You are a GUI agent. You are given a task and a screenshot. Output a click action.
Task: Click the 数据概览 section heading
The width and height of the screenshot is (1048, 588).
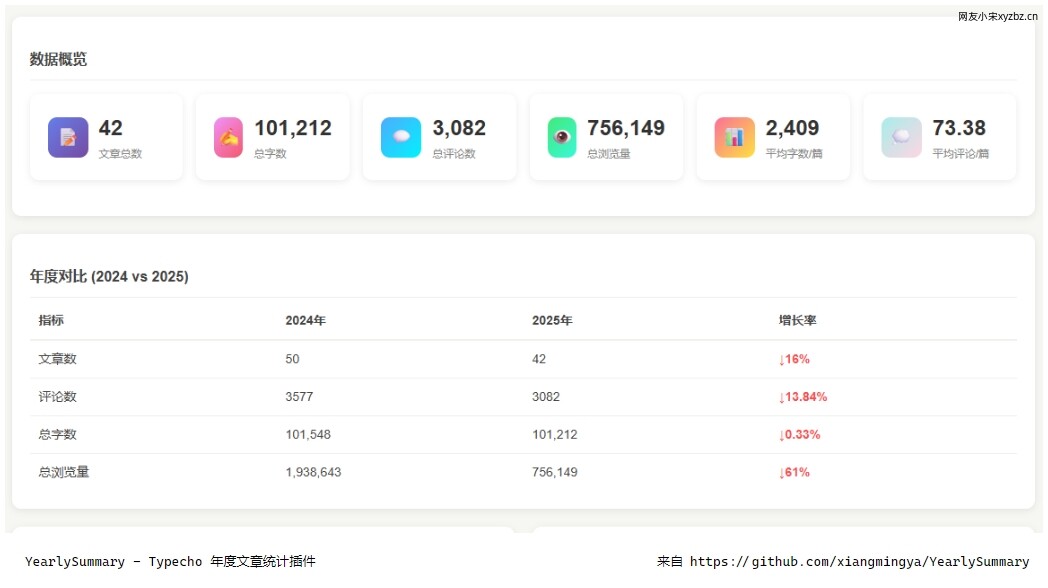(58, 59)
